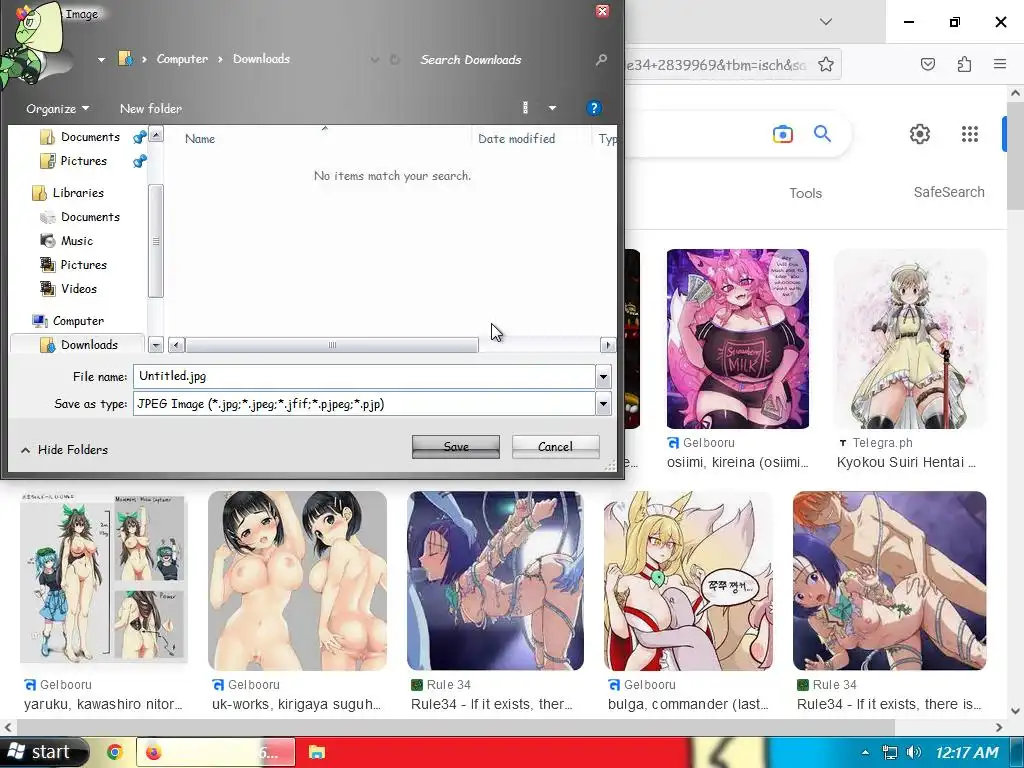Click the magnifier icon in Search Downloads
The height and width of the screenshot is (768, 1024).
(601, 59)
